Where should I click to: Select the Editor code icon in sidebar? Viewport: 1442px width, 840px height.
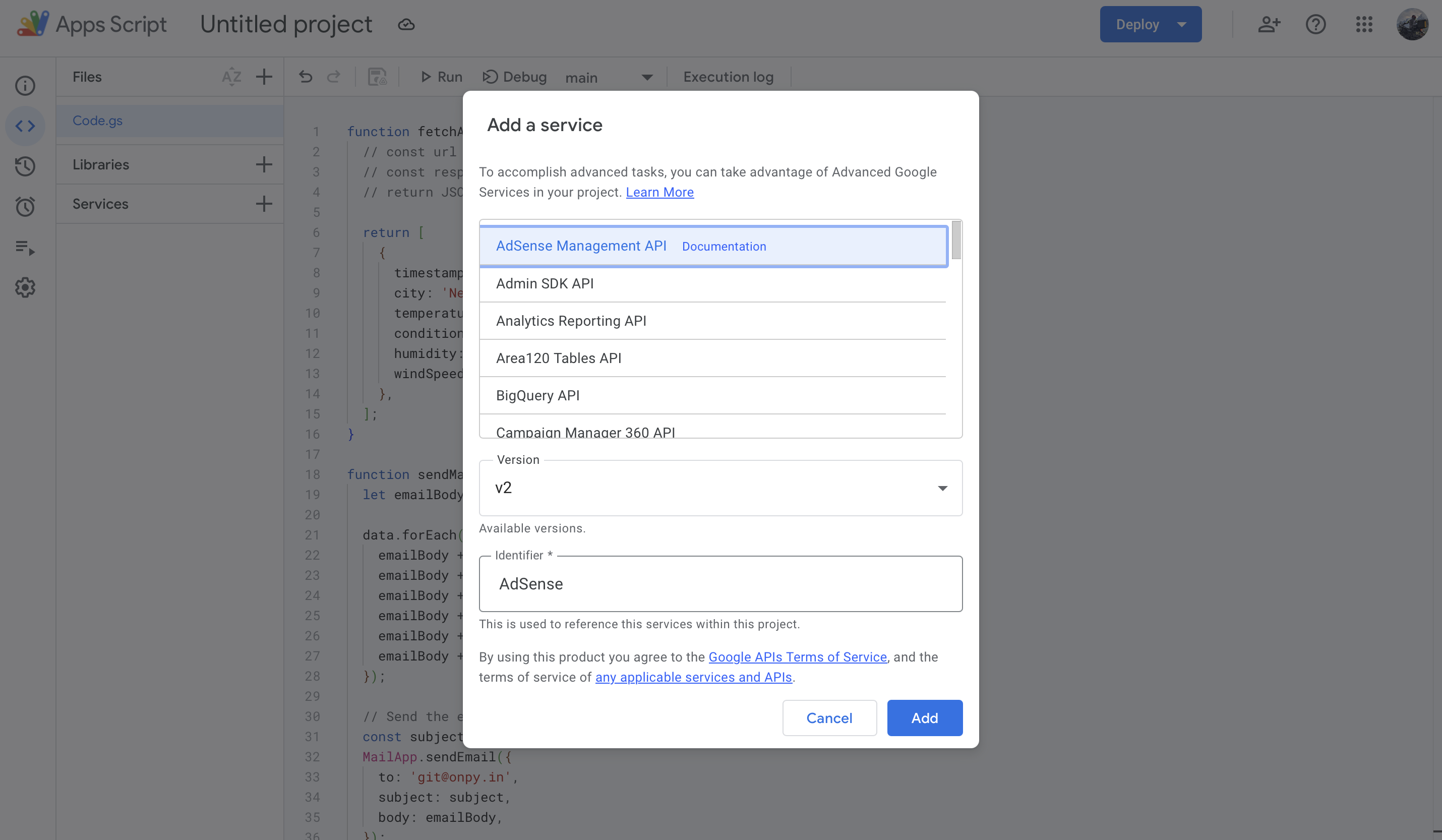[x=25, y=126]
